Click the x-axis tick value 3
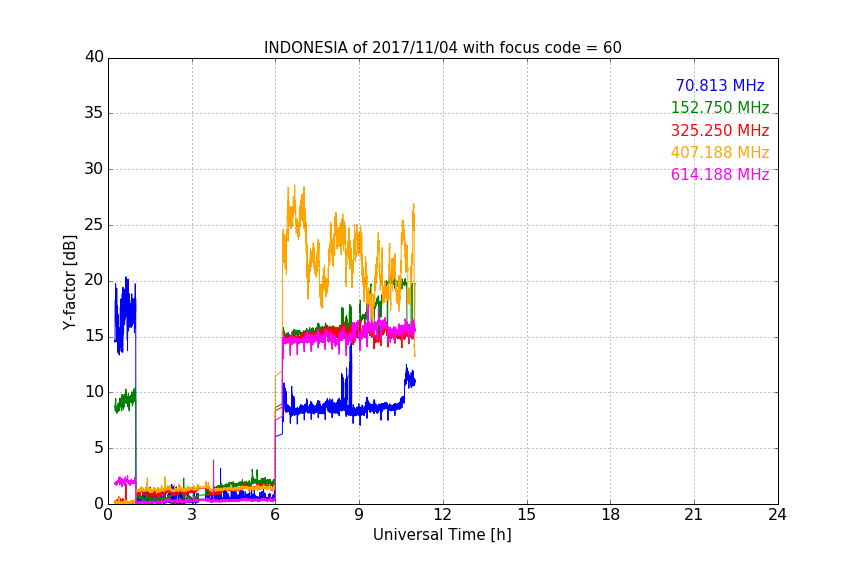This screenshot has width=864, height=576. coord(192,515)
